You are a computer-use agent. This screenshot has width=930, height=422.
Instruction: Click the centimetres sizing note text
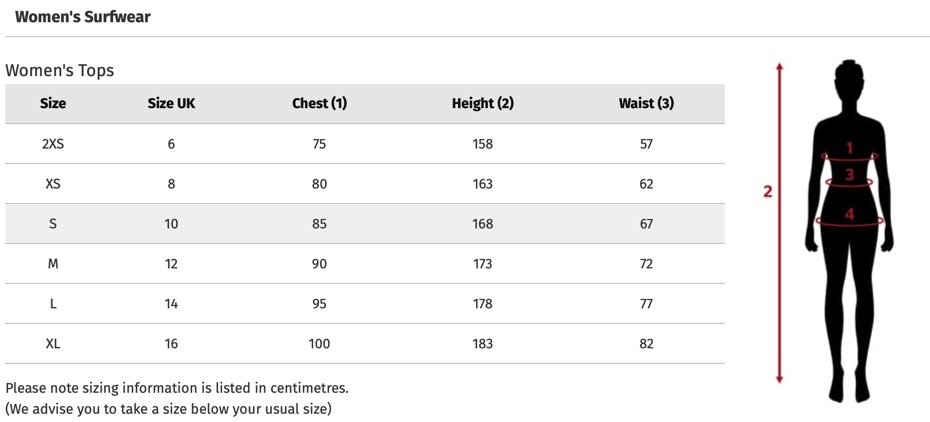tap(177, 389)
